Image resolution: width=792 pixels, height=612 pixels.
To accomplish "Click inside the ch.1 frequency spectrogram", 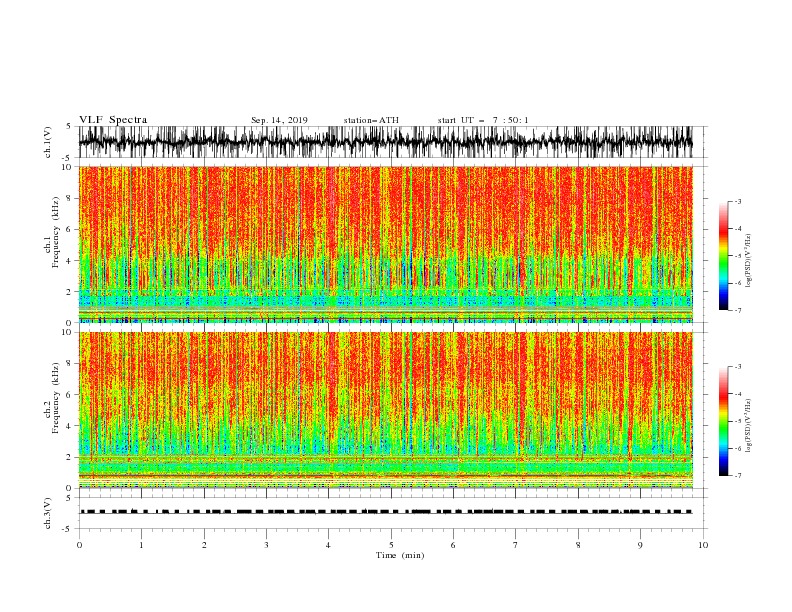I will (x=385, y=244).
